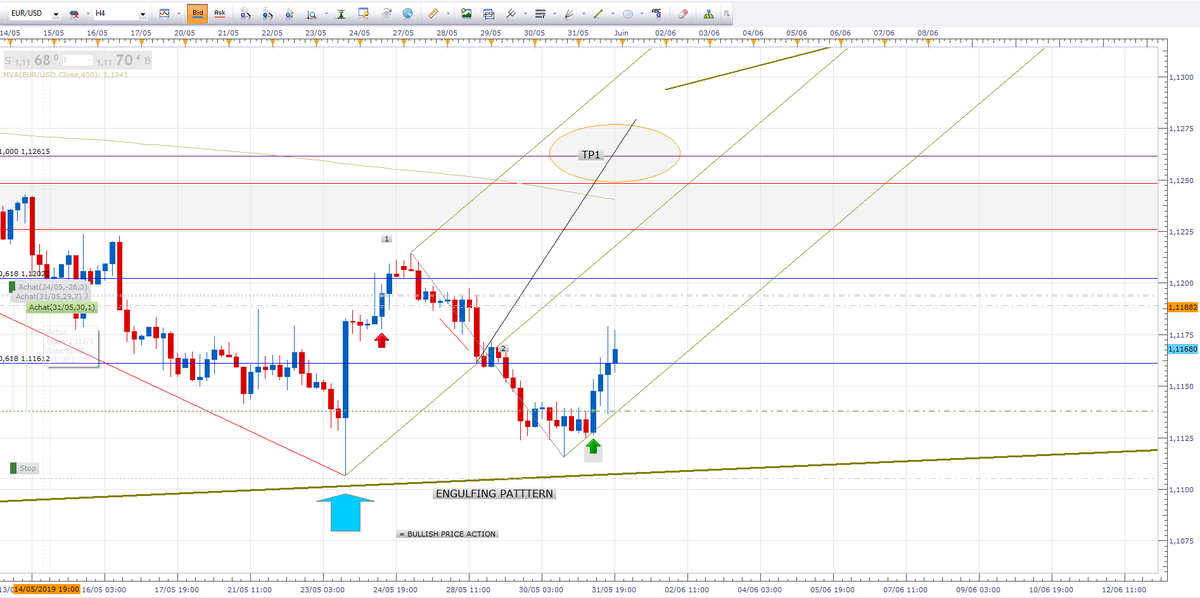Image resolution: width=1200 pixels, height=598 pixels.
Task: Open the EUR/USD symbol dropdown
Action: tap(56, 14)
